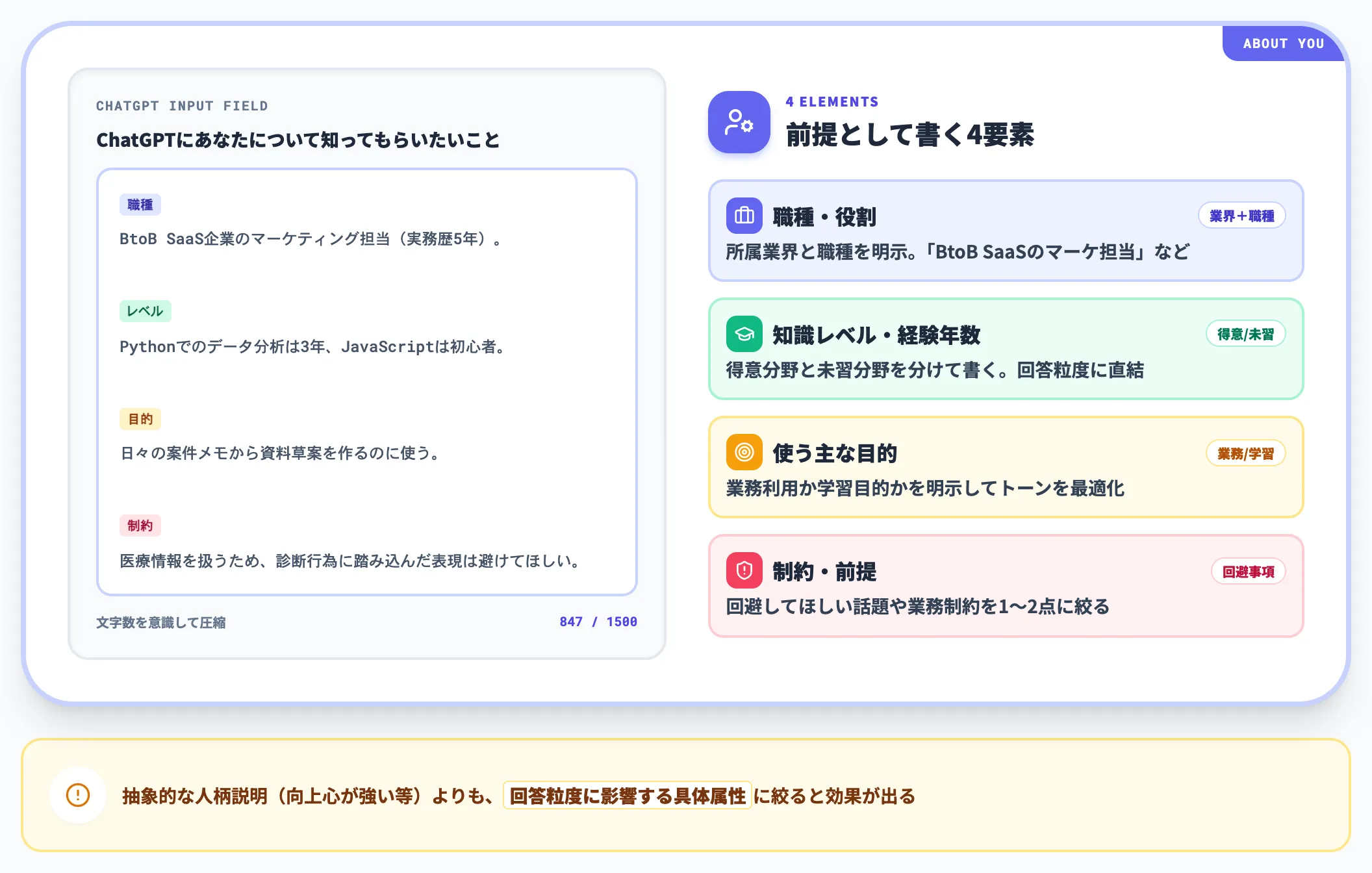1372x873 pixels.
Task: Click the label 'CHATGPT INPUT FIELD'
Action: click(x=182, y=106)
